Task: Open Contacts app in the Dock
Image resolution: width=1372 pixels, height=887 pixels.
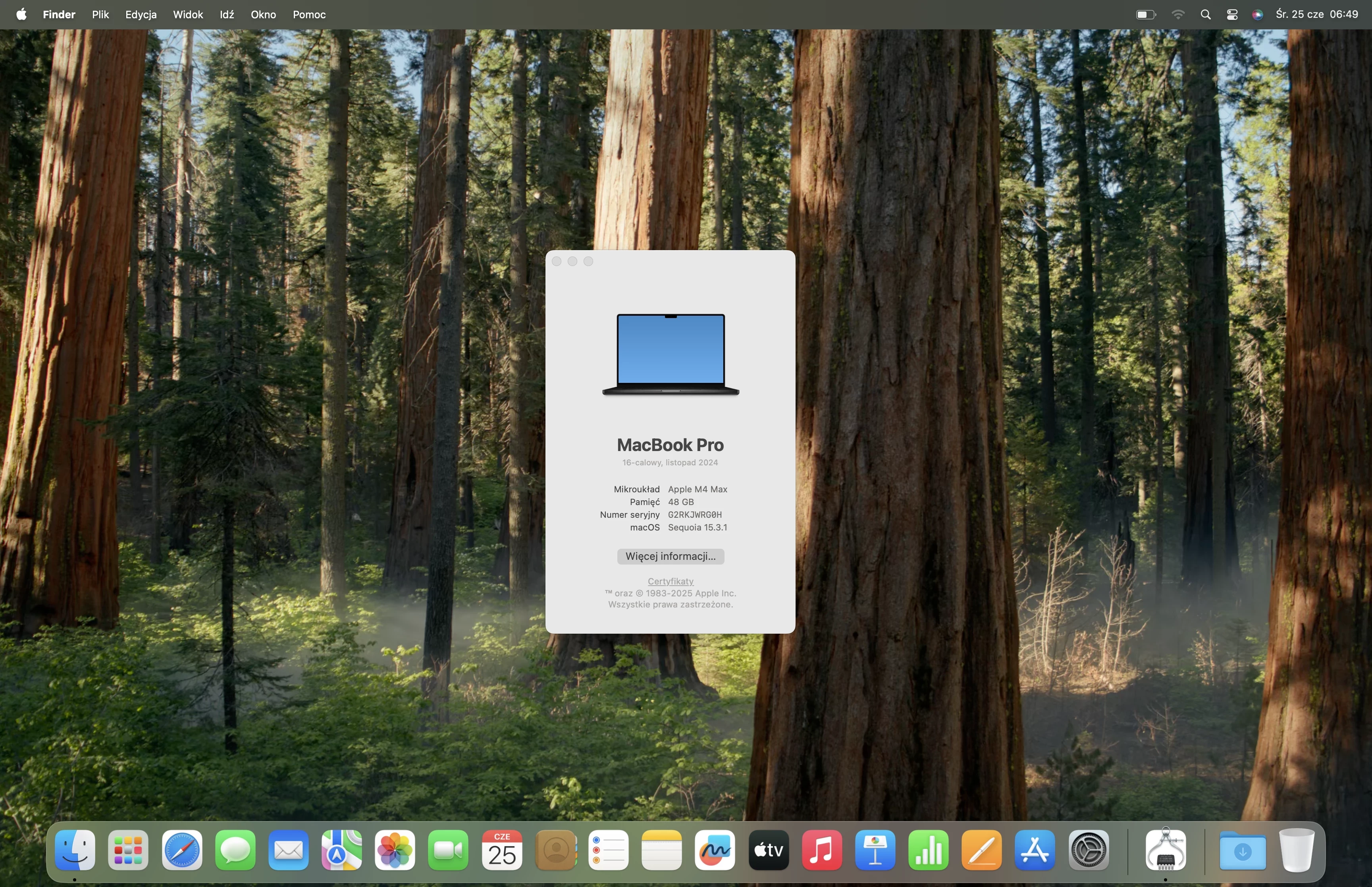Action: (x=556, y=850)
